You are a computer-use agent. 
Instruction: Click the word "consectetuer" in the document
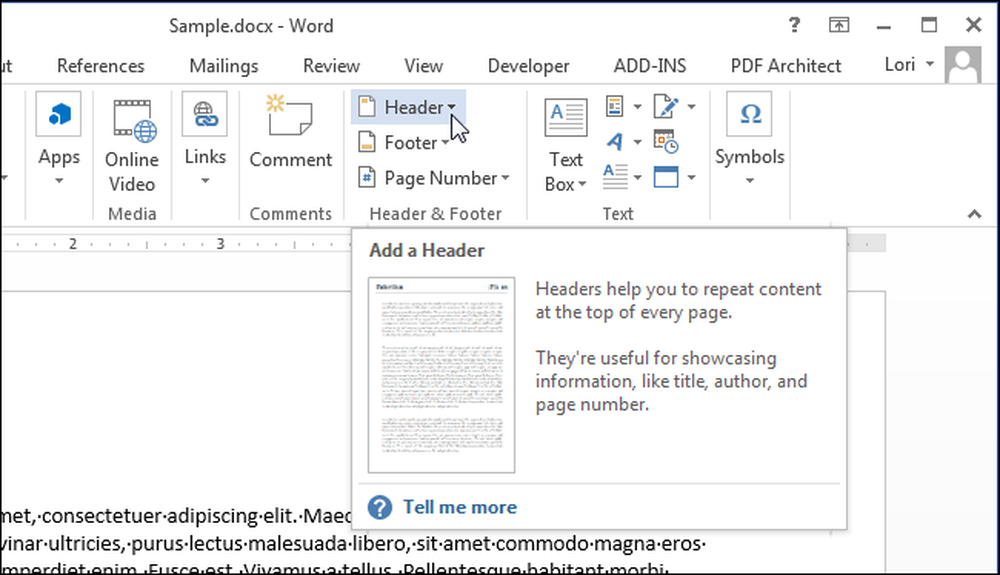coord(102,516)
